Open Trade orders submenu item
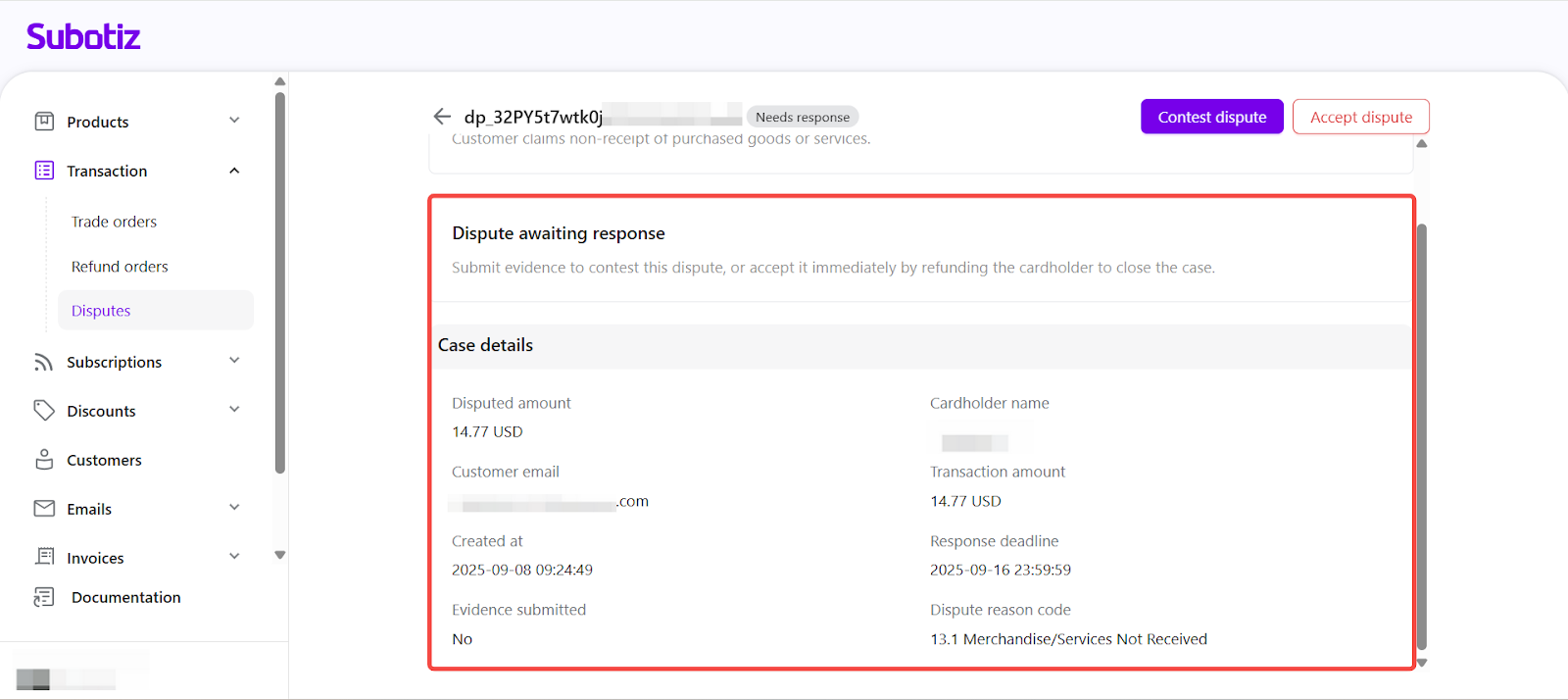The width and height of the screenshot is (1568, 700). 114,222
